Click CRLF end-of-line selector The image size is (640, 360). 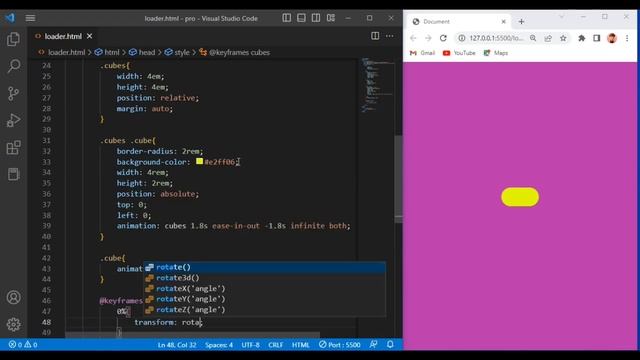(276, 345)
